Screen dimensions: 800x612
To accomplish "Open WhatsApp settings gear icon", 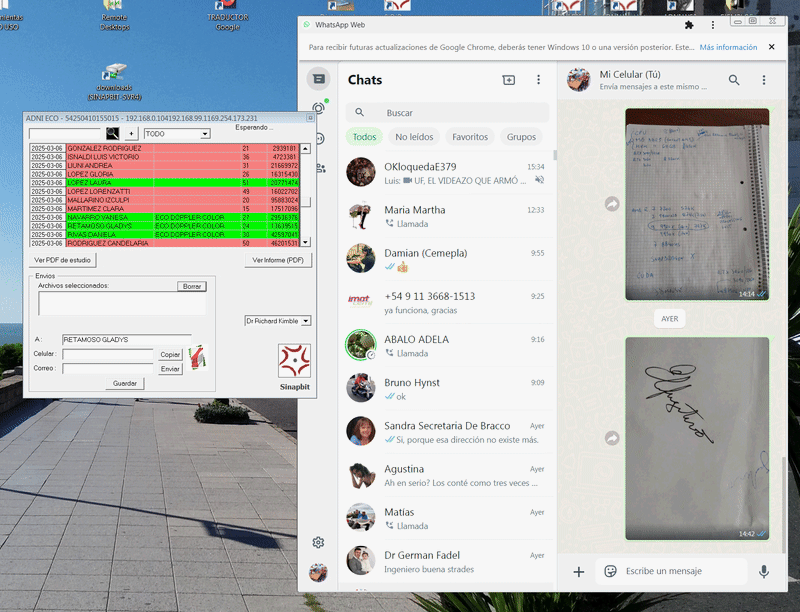I will click(318, 542).
